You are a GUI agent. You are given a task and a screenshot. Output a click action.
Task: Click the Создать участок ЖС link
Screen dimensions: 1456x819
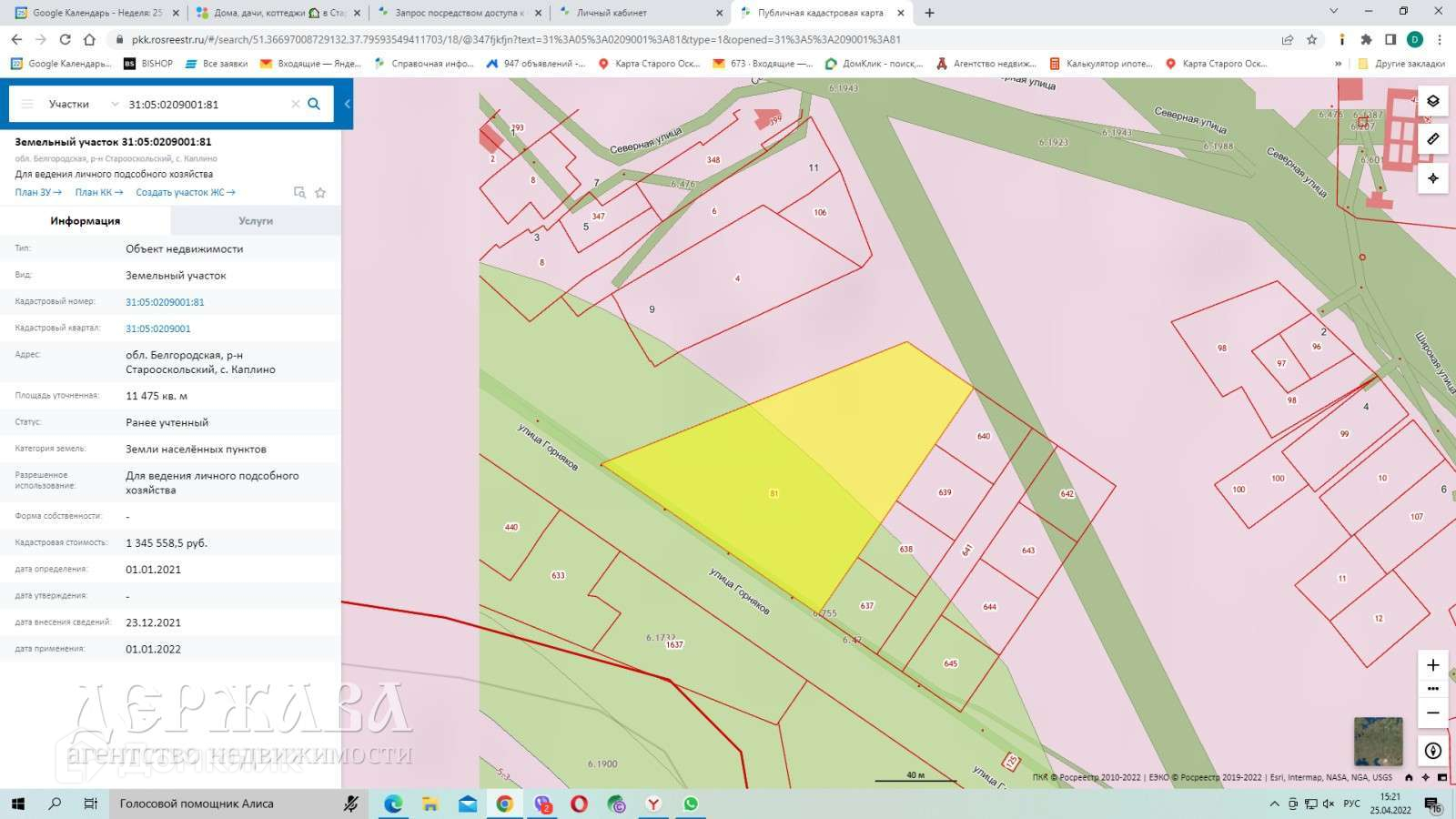(185, 192)
